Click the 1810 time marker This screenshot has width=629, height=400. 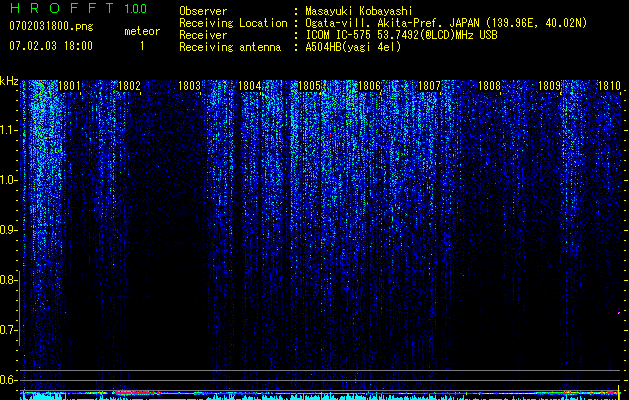pos(609,86)
